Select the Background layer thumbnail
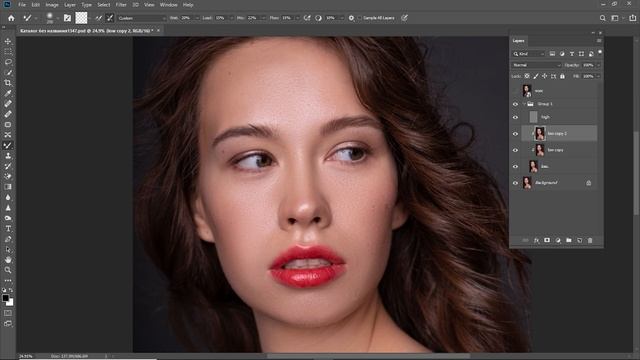The image size is (640, 360). pos(527,183)
